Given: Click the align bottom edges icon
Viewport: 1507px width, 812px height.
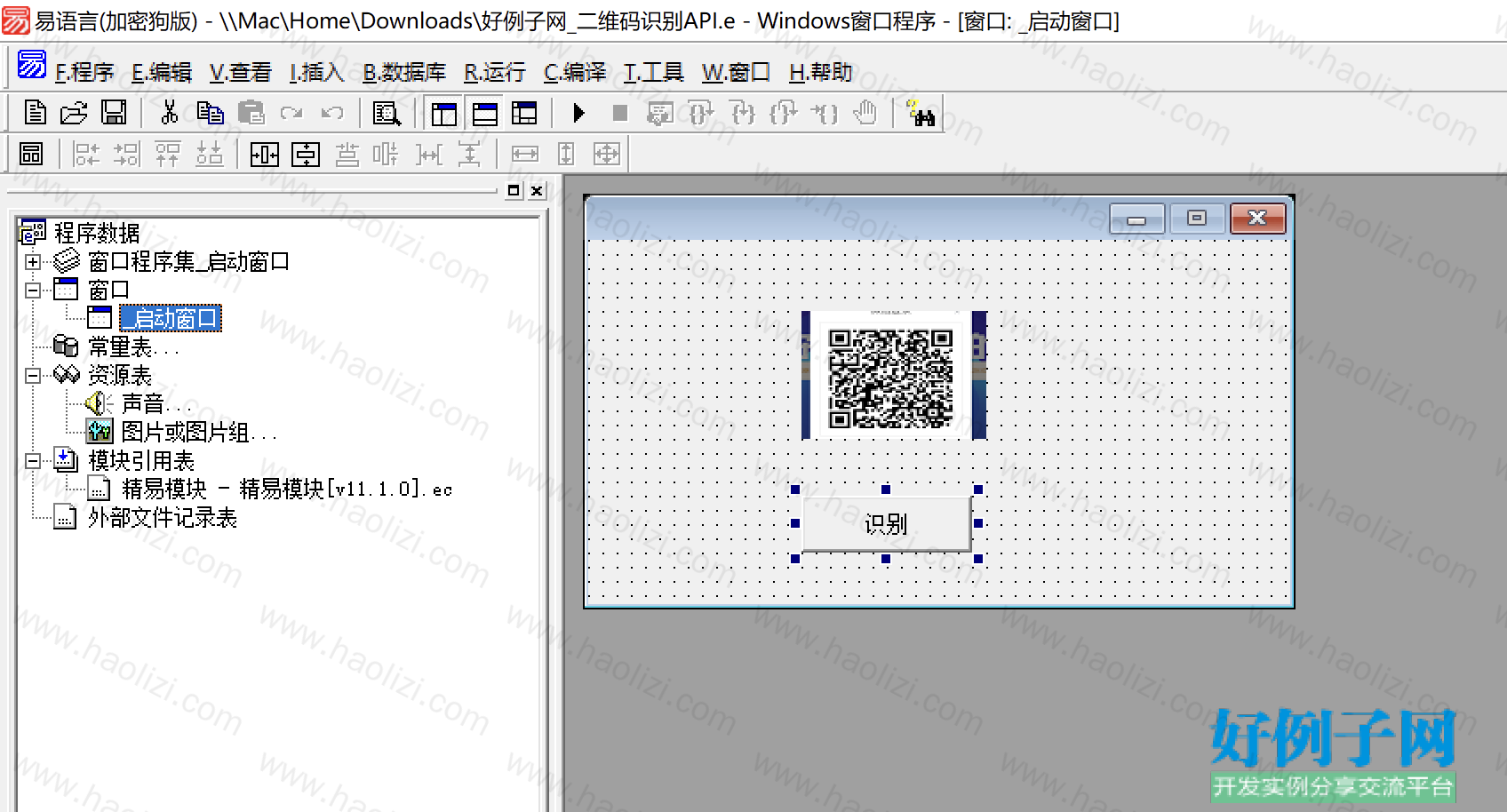Looking at the screenshot, I should [x=209, y=155].
